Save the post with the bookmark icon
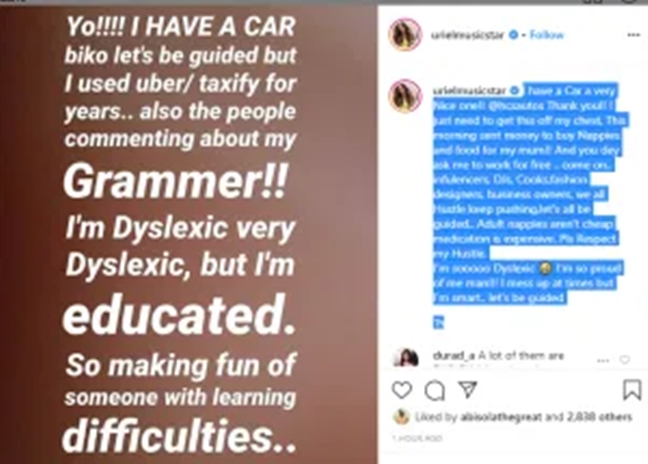The width and height of the screenshot is (648, 464). [x=632, y=390]
